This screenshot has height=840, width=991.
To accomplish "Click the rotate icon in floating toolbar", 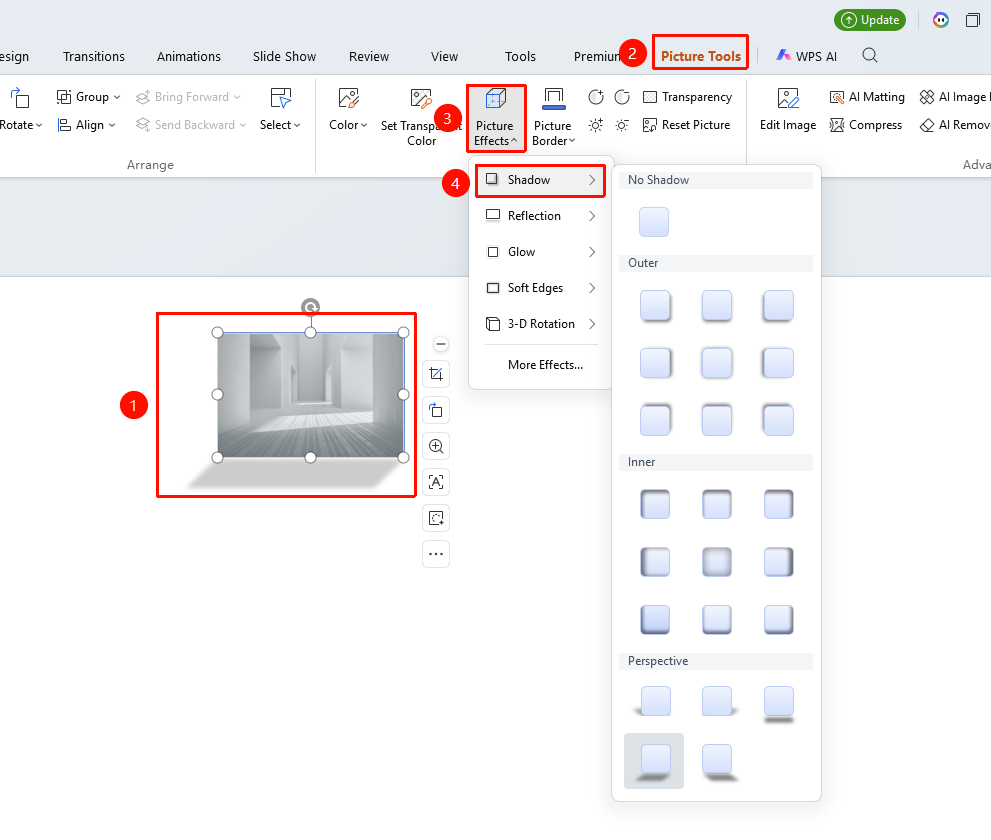I will pyautogui.click(x=436, y=410).
